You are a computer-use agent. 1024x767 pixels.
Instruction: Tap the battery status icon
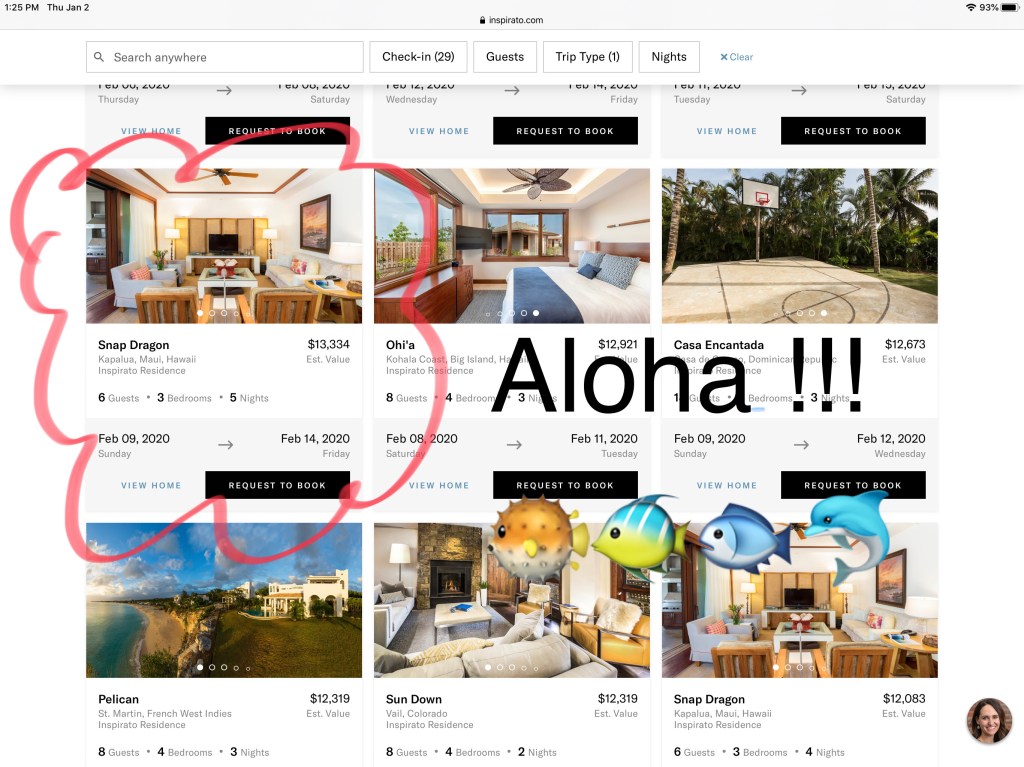click(x=1010, y=7)
